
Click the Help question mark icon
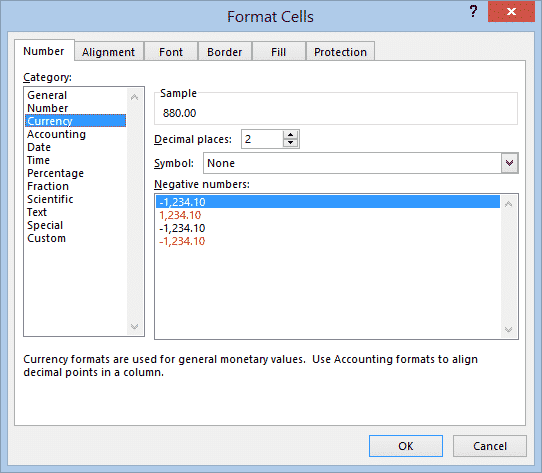[473, 11]
